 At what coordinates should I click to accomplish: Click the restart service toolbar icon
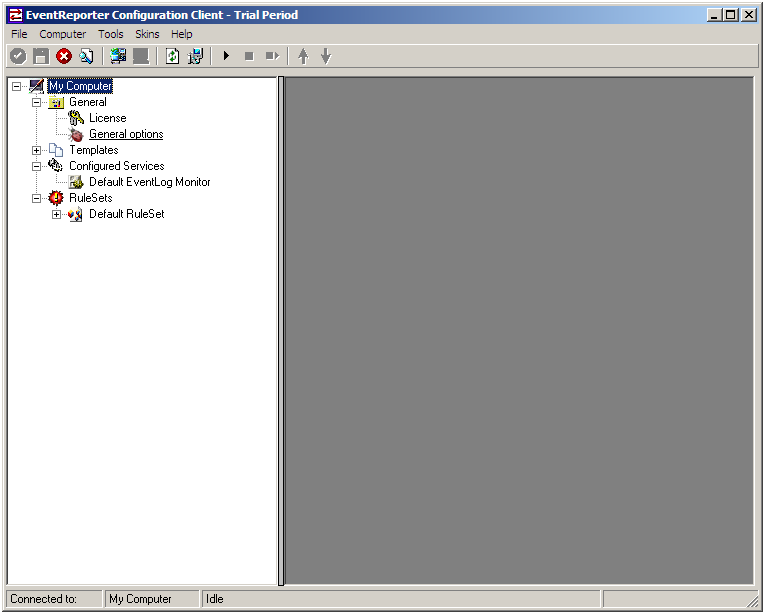tap(272, 56)
